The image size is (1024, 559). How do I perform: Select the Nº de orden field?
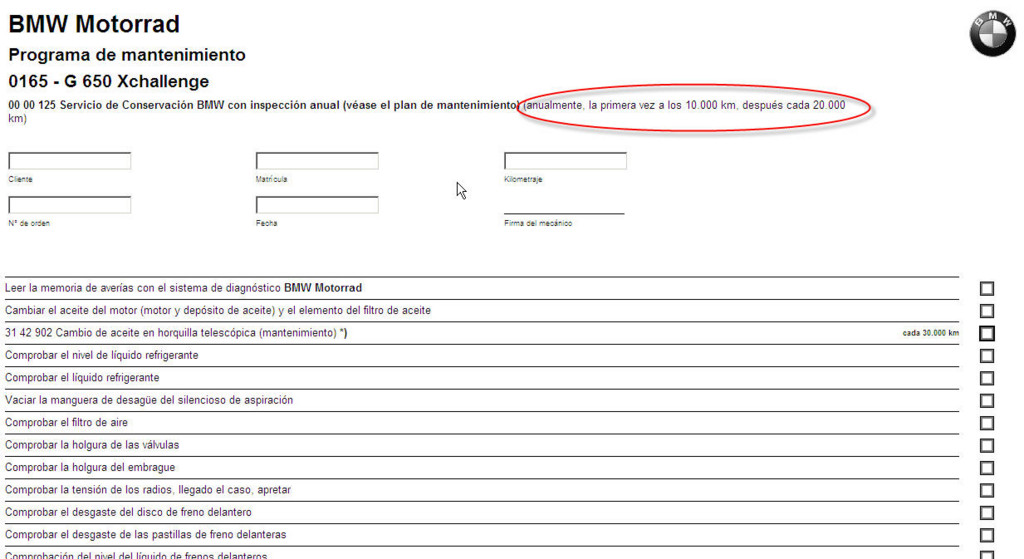(70, 205)
